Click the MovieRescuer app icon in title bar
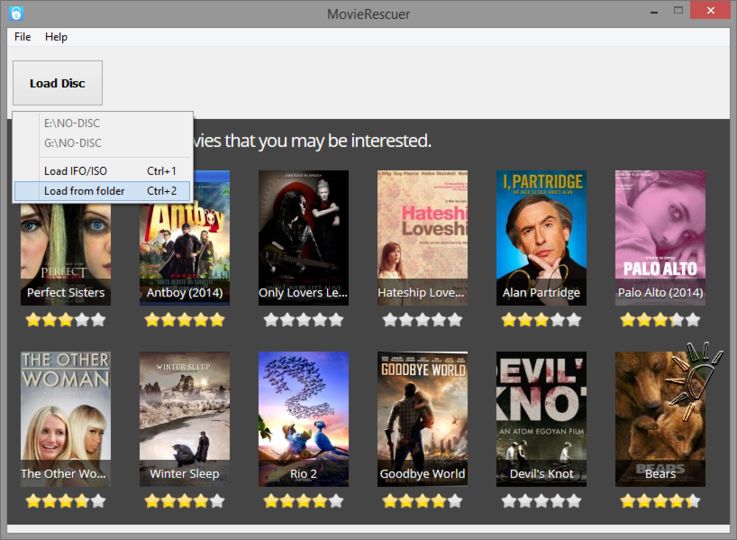This screenshot has height=540, width=737. (16, 13)
